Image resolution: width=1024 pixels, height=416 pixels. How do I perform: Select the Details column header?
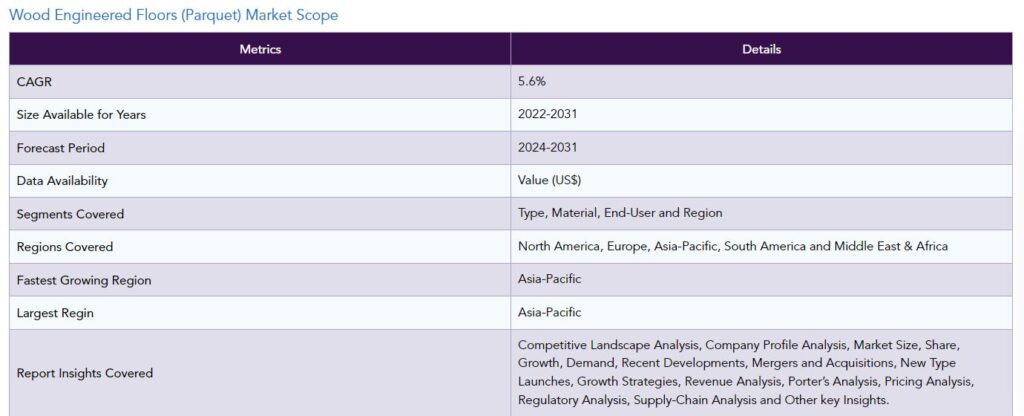(761, 49)
